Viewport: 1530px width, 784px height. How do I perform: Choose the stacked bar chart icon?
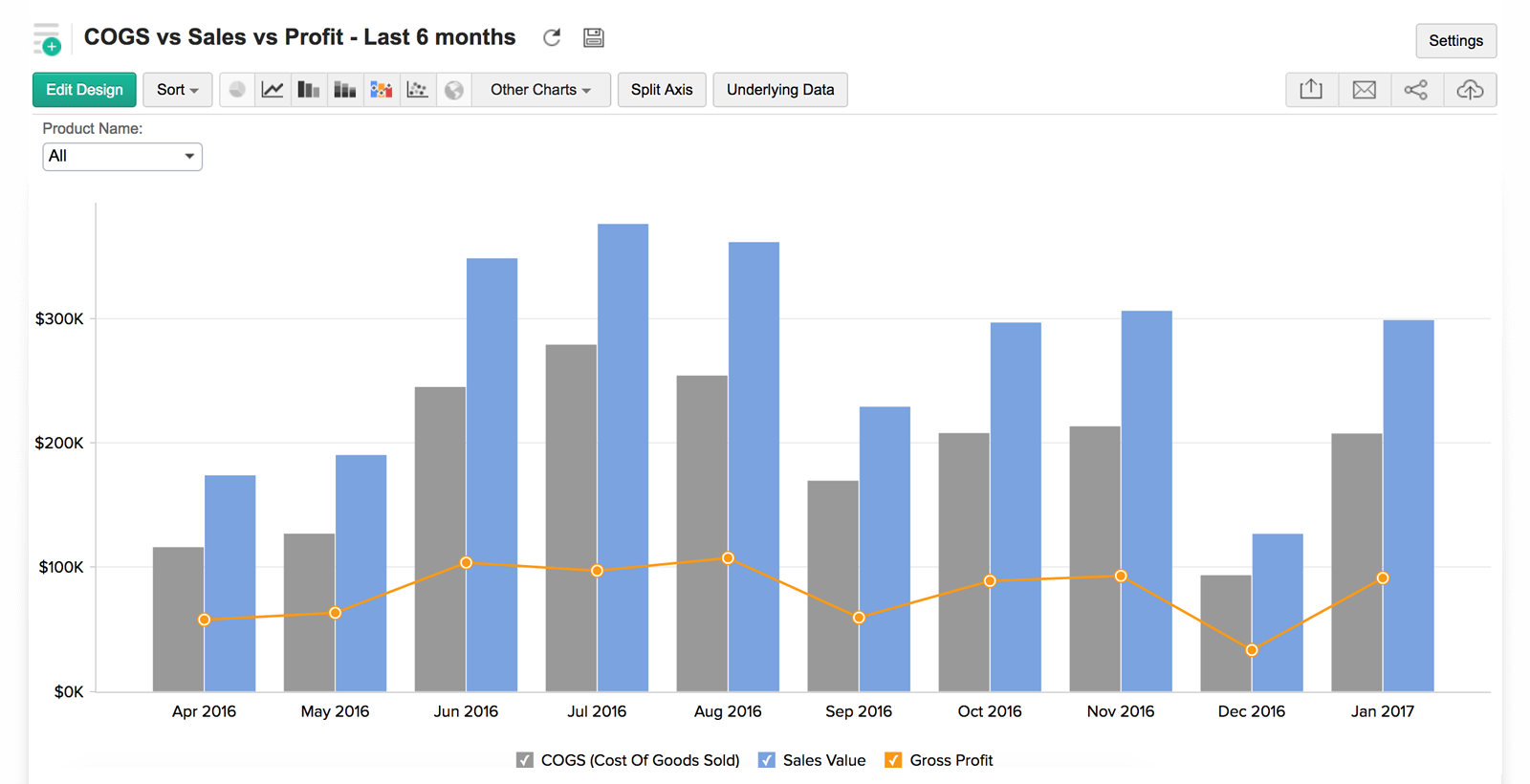click(x=344, y=90)
